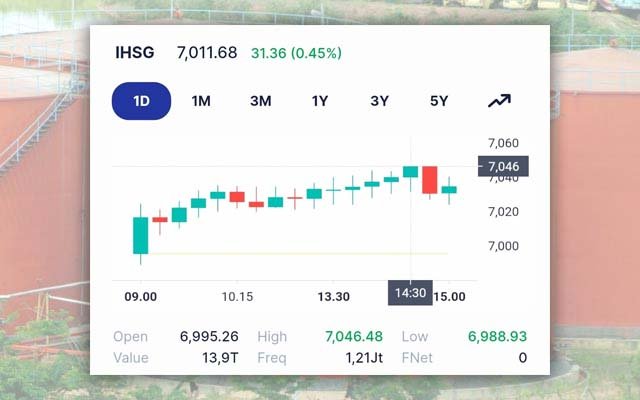Click the 09.00 time axis label

click(x=140, y=296)
